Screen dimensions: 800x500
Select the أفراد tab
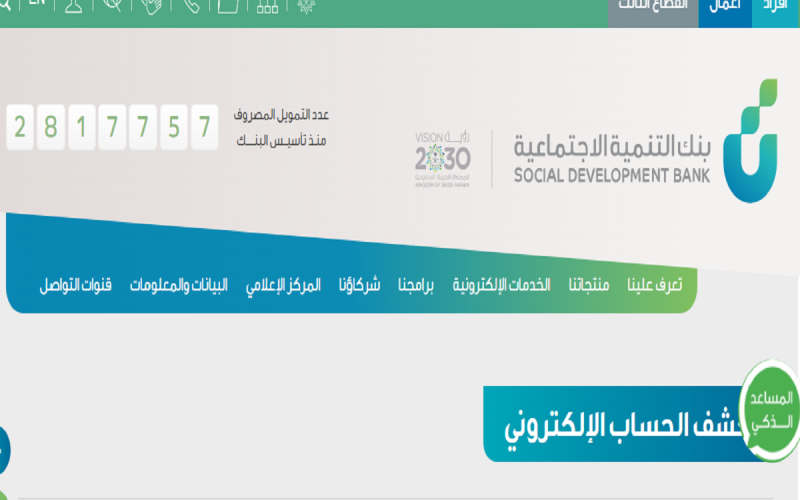[776, 13]
